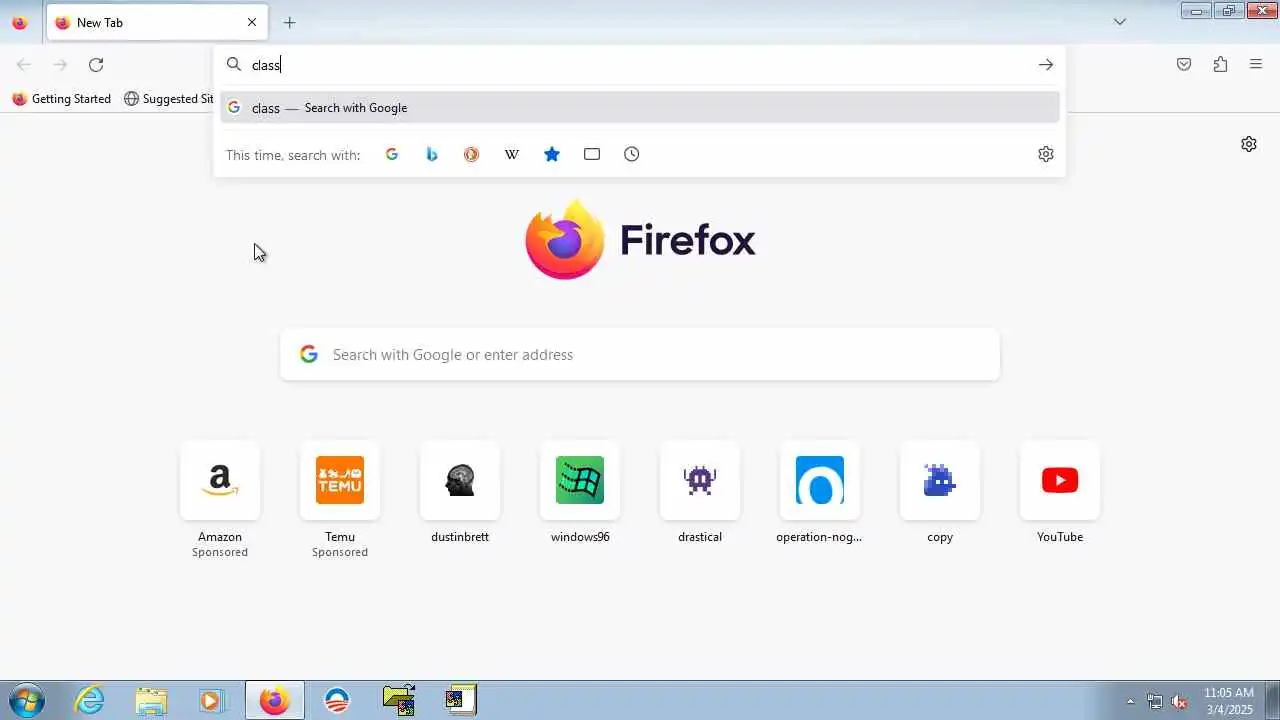Open Windows Explorer folder in taskbar
The image size is (1280, 720).
click(151, 700)
